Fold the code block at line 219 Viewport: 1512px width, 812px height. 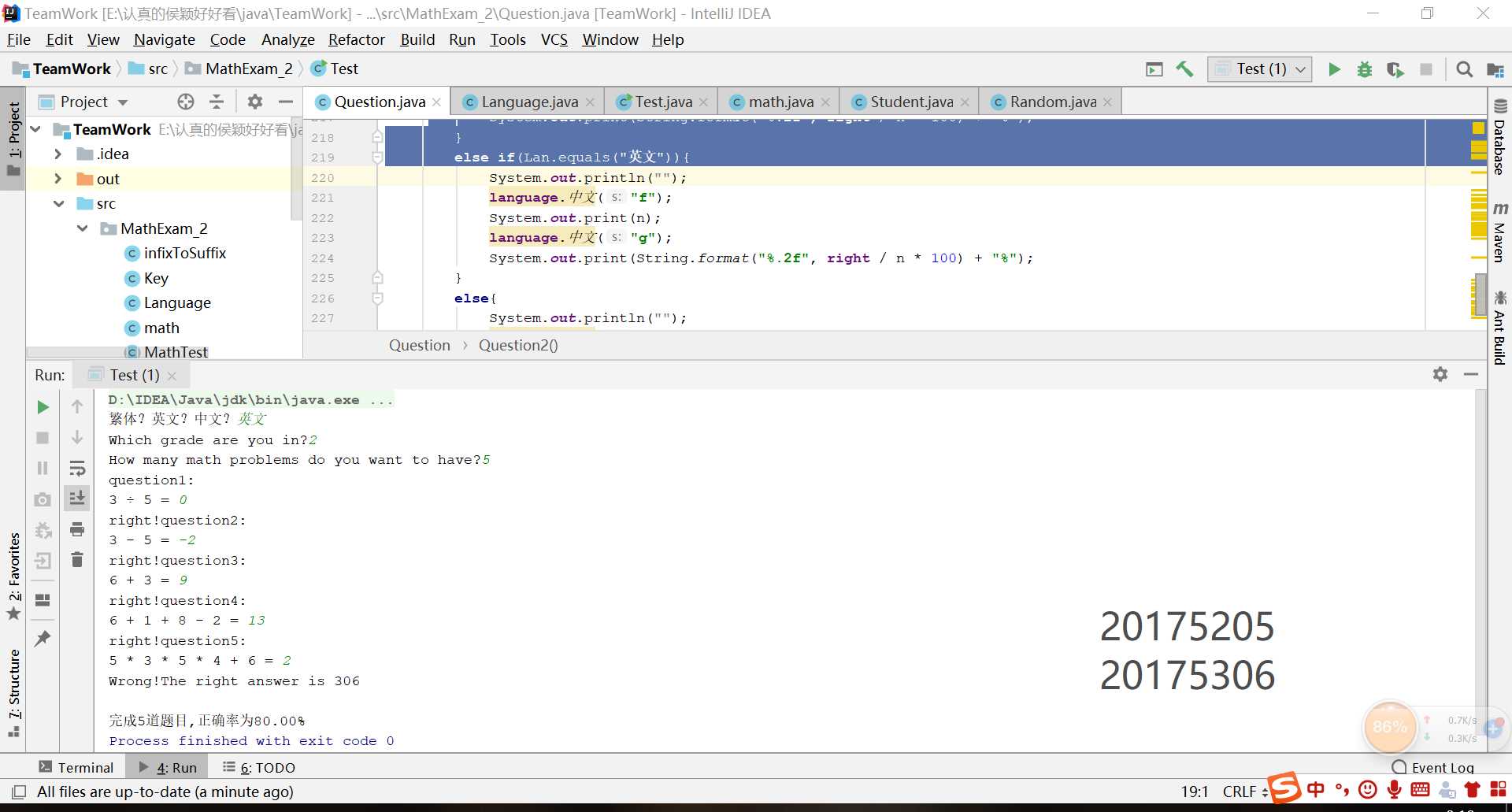point(377,158)
